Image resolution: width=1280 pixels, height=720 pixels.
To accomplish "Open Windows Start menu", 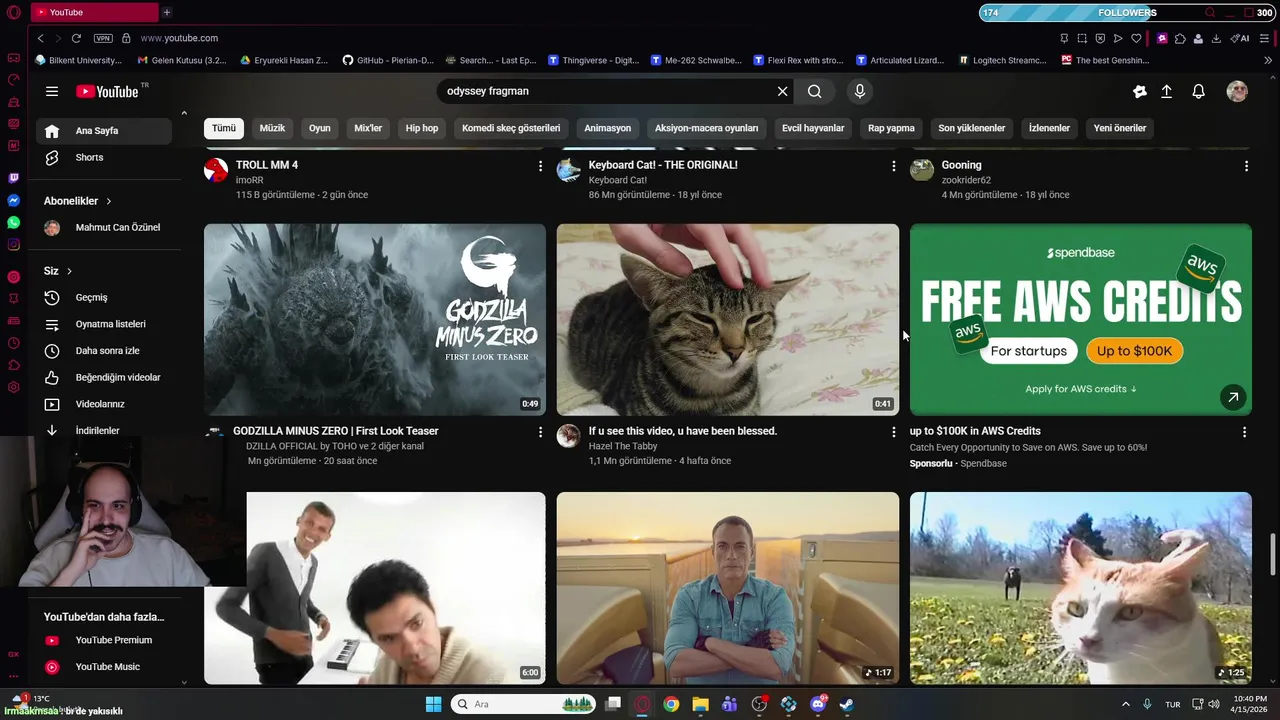I will pyautogui.click(x=433, y=704).
